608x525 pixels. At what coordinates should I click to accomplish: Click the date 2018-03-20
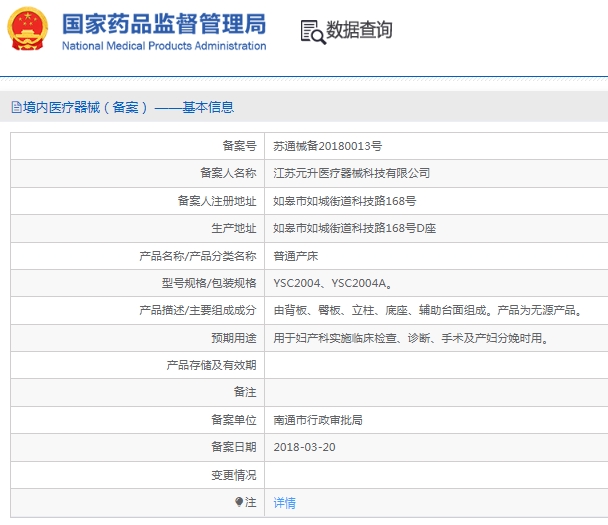[304, 447]
